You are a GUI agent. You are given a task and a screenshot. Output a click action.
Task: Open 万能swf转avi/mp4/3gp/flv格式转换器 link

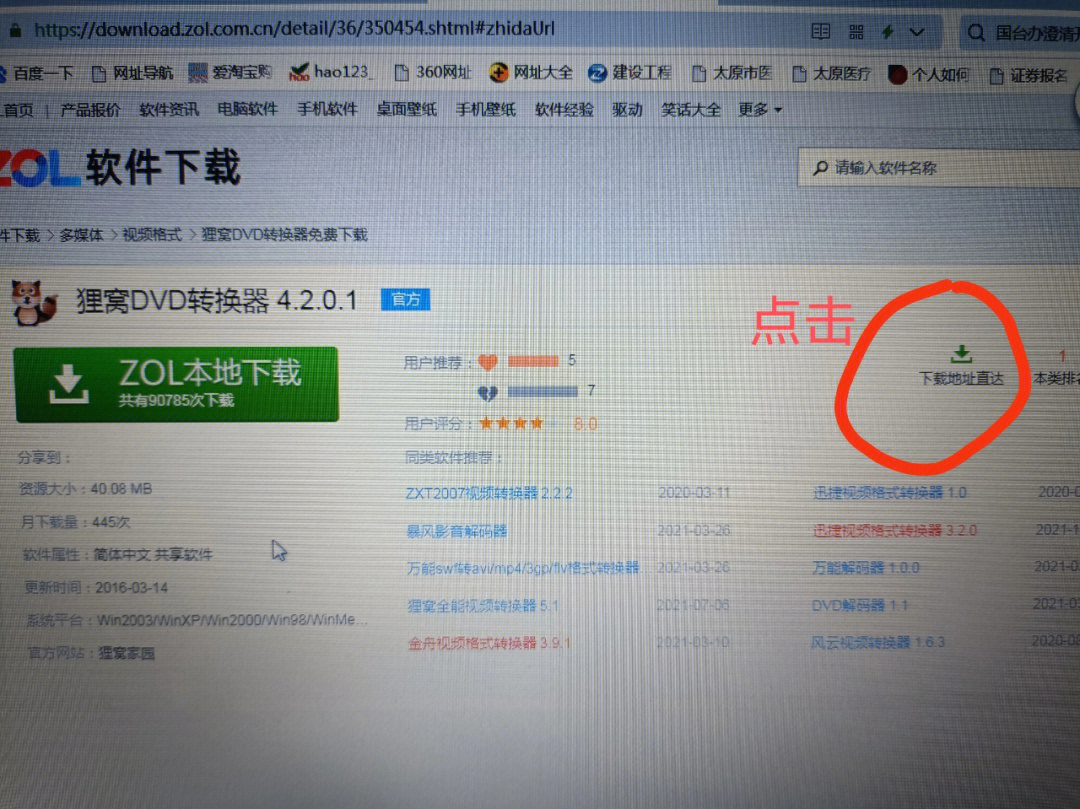(523, 568)
